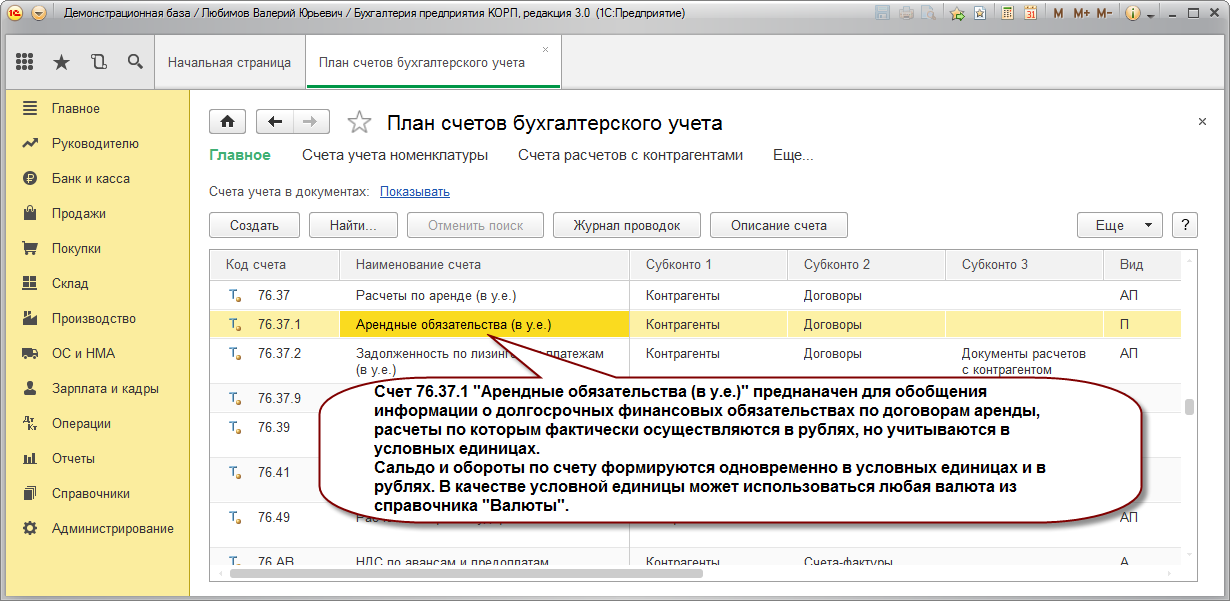The image size is (1230, 601).
Task: Open Счета учета номенклатуры
Action: pos(395,155)
